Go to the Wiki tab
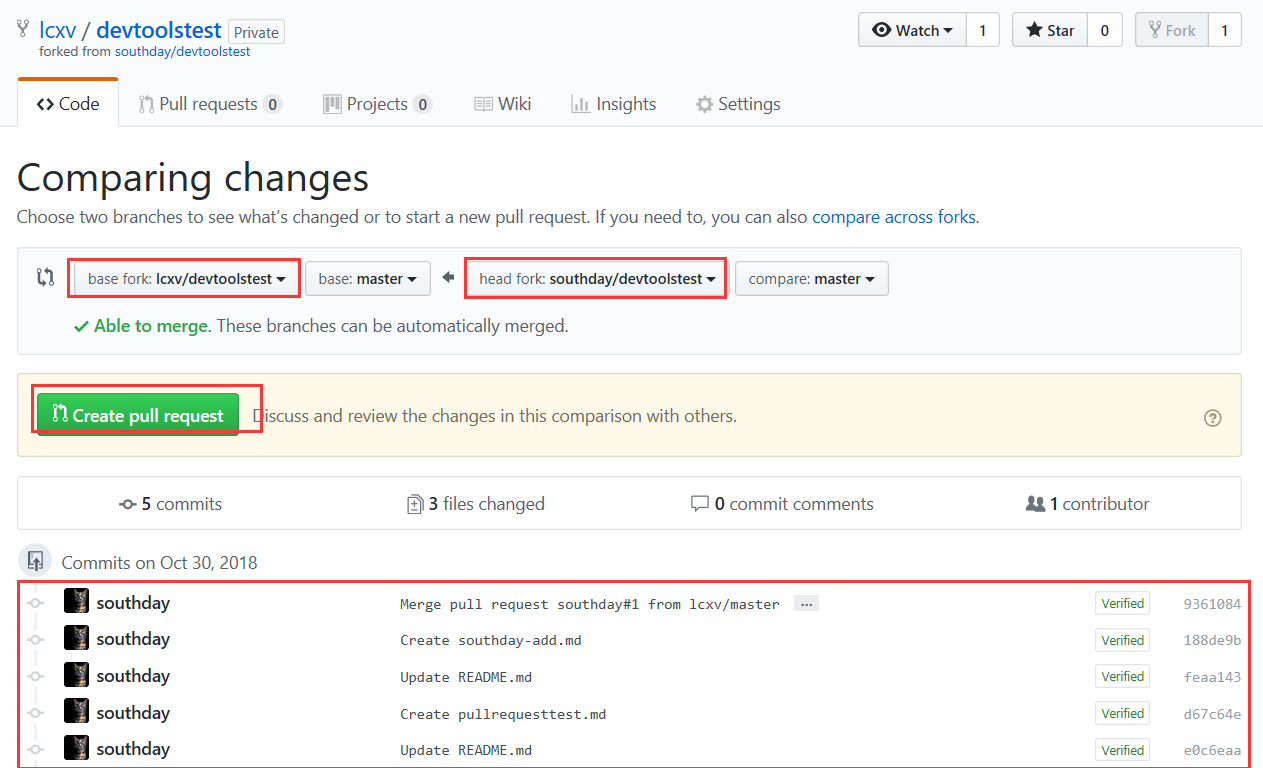Viewport: 1263px width, 768px height. 503,104
